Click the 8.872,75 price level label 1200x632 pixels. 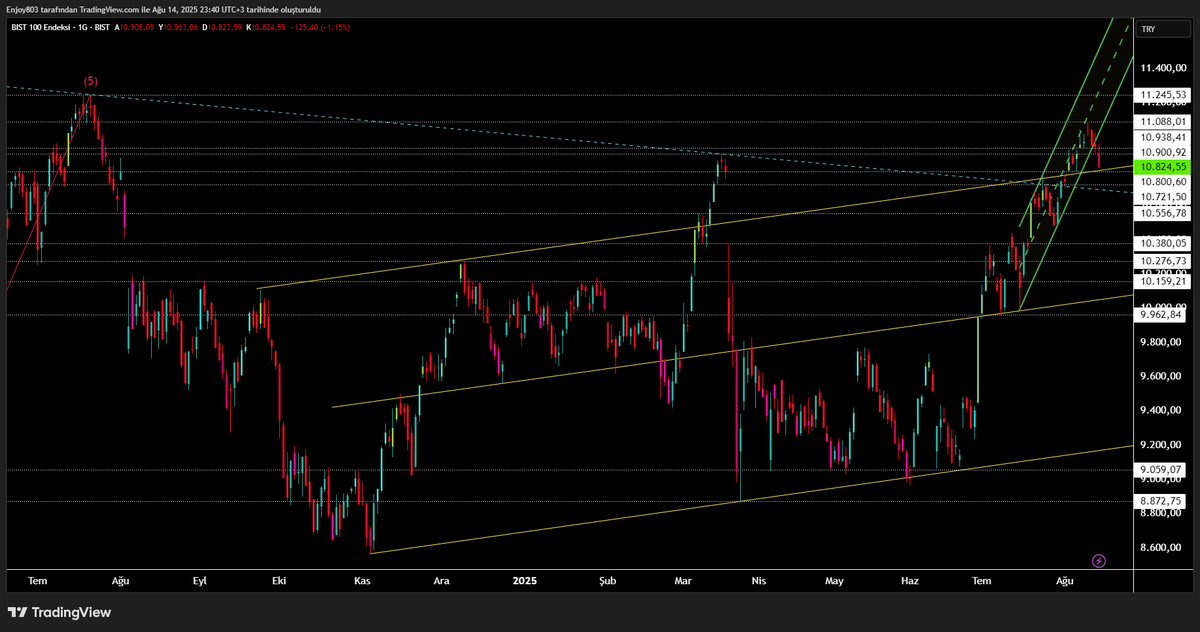tap(1160, 501)
